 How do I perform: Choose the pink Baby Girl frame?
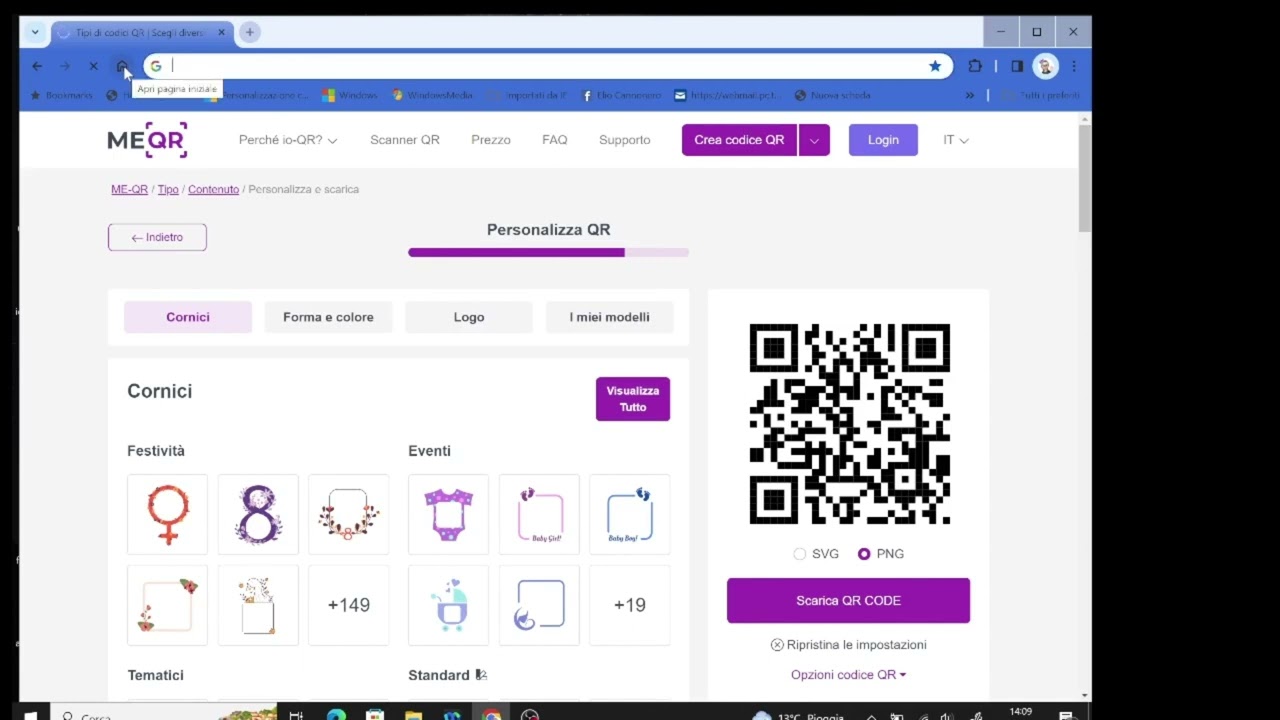[539, 514]
